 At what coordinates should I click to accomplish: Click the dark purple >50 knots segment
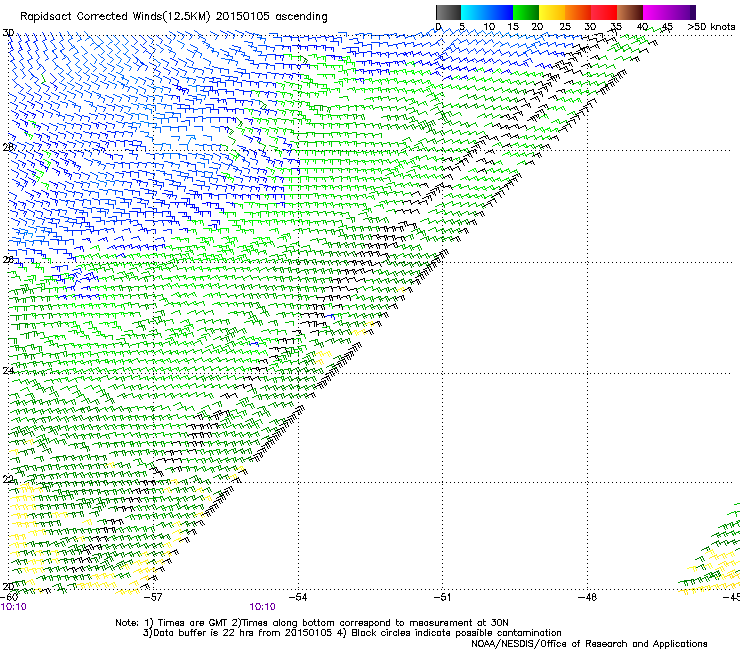coord(693,12)
